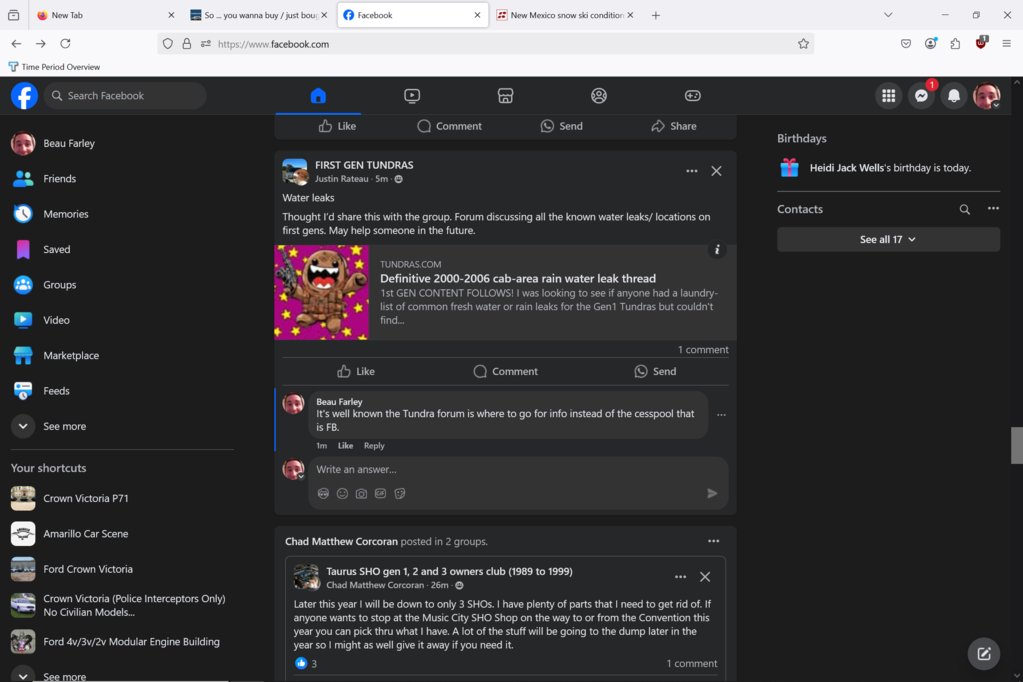Like the previous post in the top action bar
The height and width of the screenshot is (682, 1023).
tap(337, 126)
